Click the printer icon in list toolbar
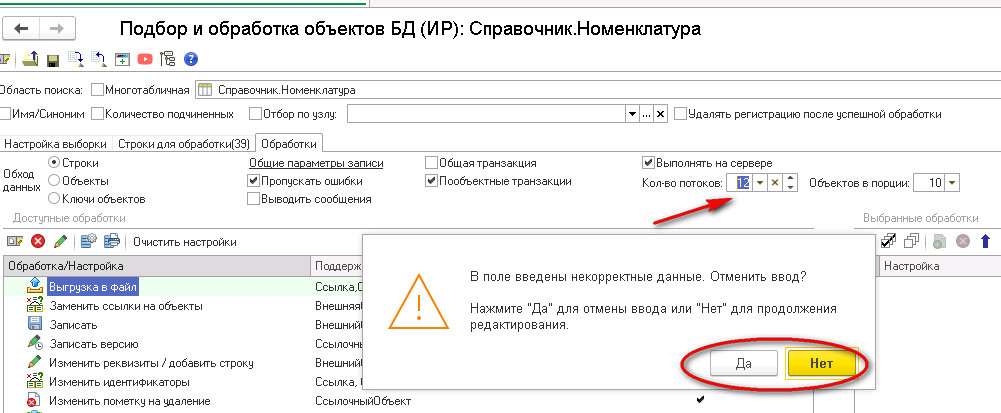1001x413 pixels. pyautogui.click(x=113, y=241)
